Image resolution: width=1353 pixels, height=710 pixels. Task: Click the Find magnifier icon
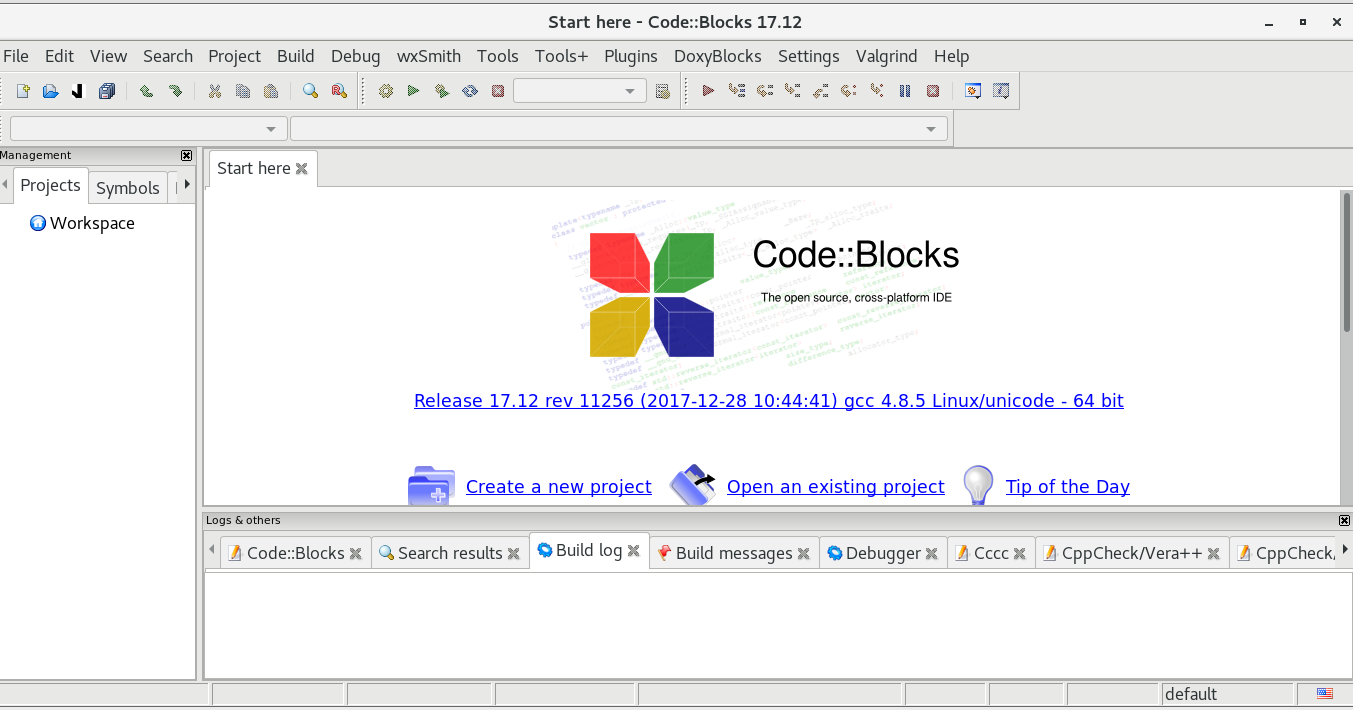[x=310, y=91]
